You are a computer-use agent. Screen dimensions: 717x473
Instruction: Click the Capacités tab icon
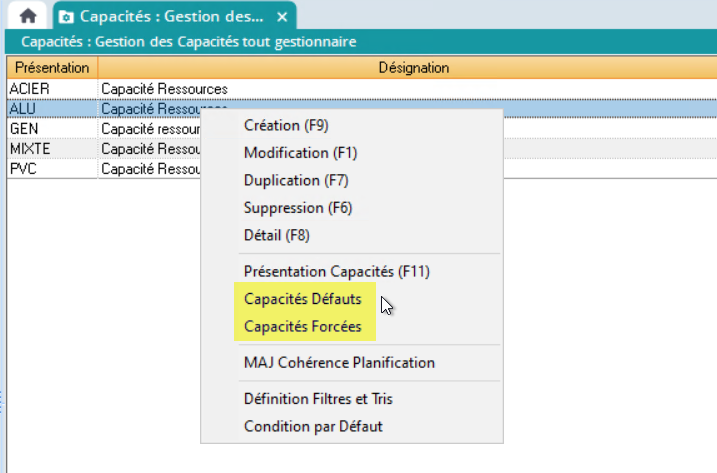(x=66, y=17)
